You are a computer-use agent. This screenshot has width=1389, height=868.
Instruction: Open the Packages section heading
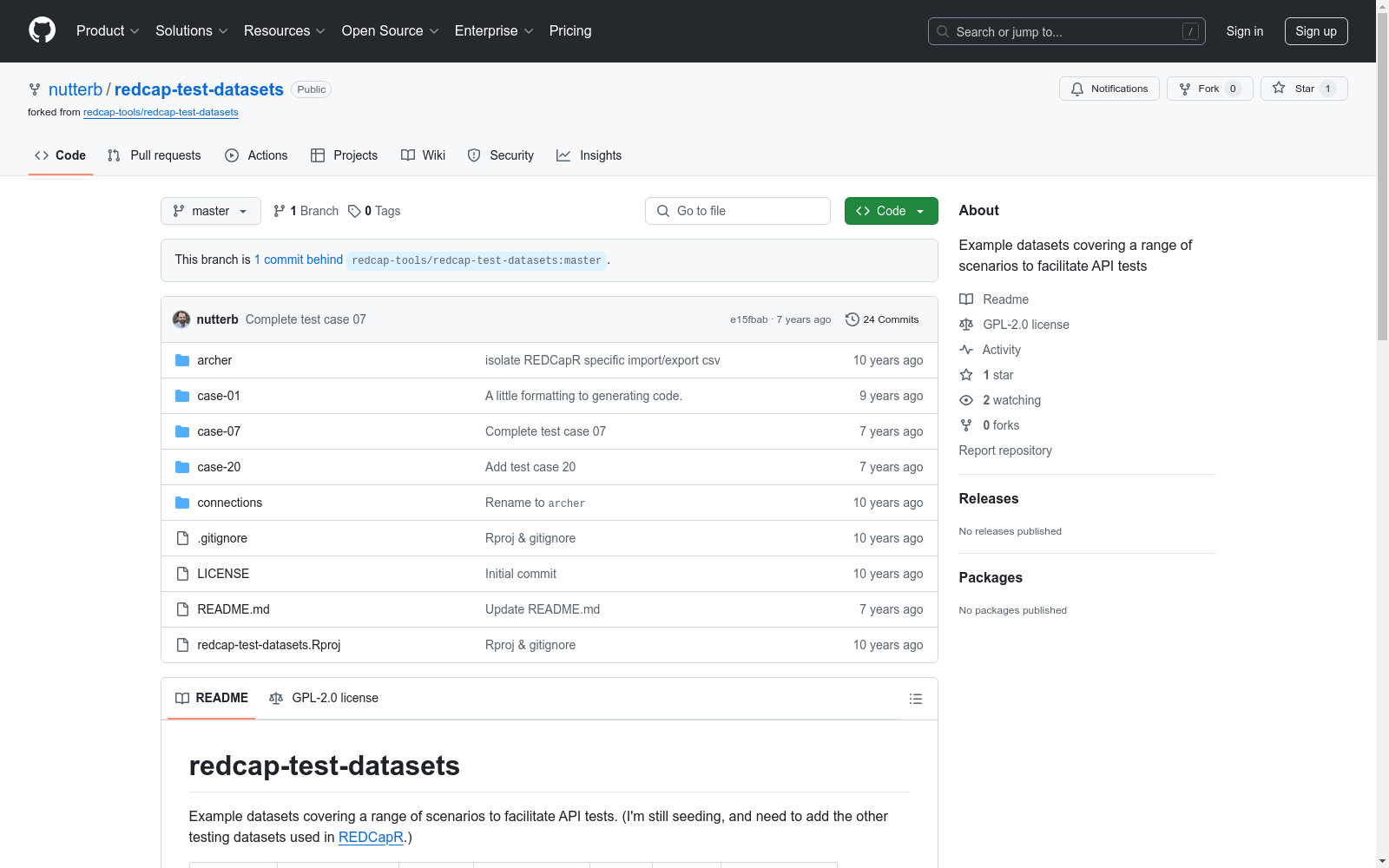991,577
